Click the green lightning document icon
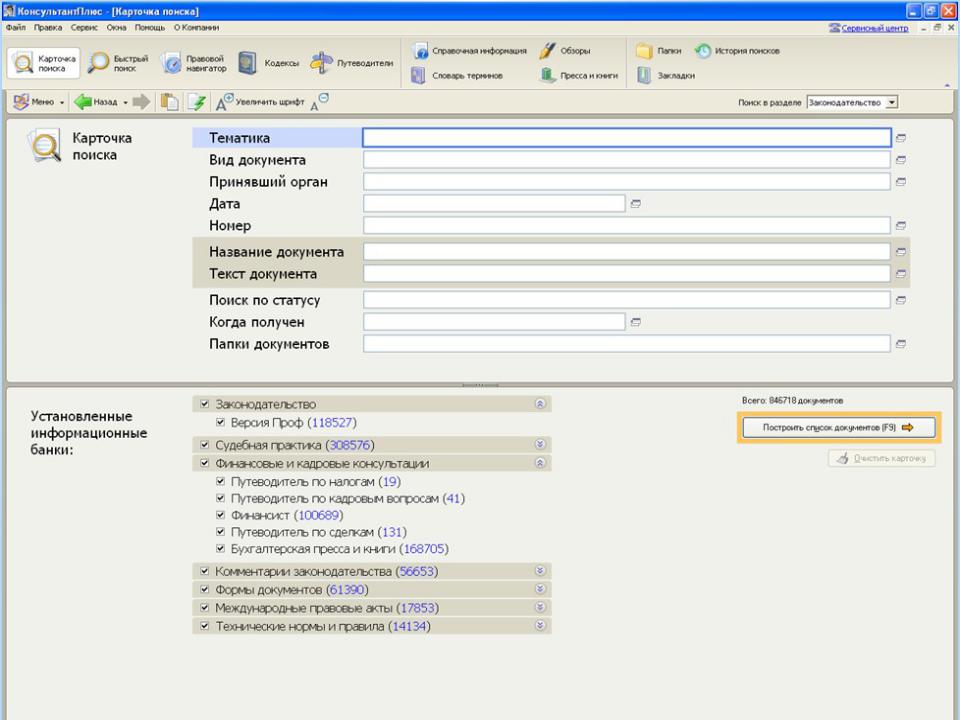 197,102
